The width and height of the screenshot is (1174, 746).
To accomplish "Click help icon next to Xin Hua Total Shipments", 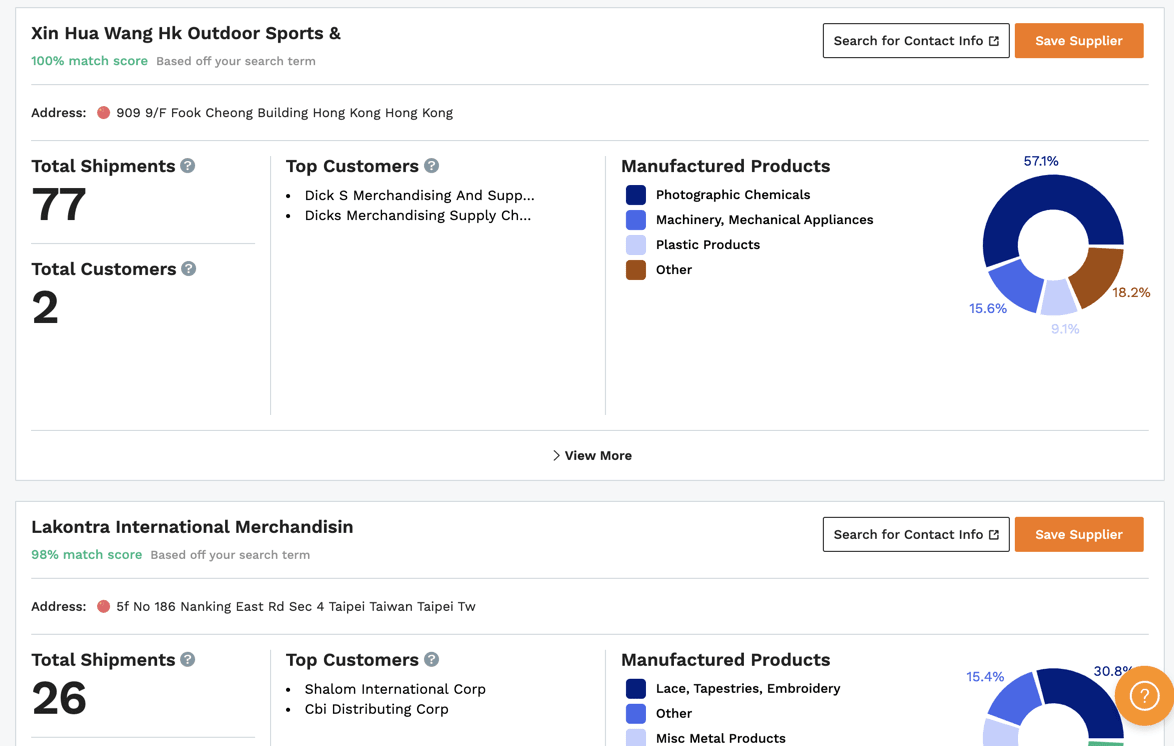I will tap(187, 166).
